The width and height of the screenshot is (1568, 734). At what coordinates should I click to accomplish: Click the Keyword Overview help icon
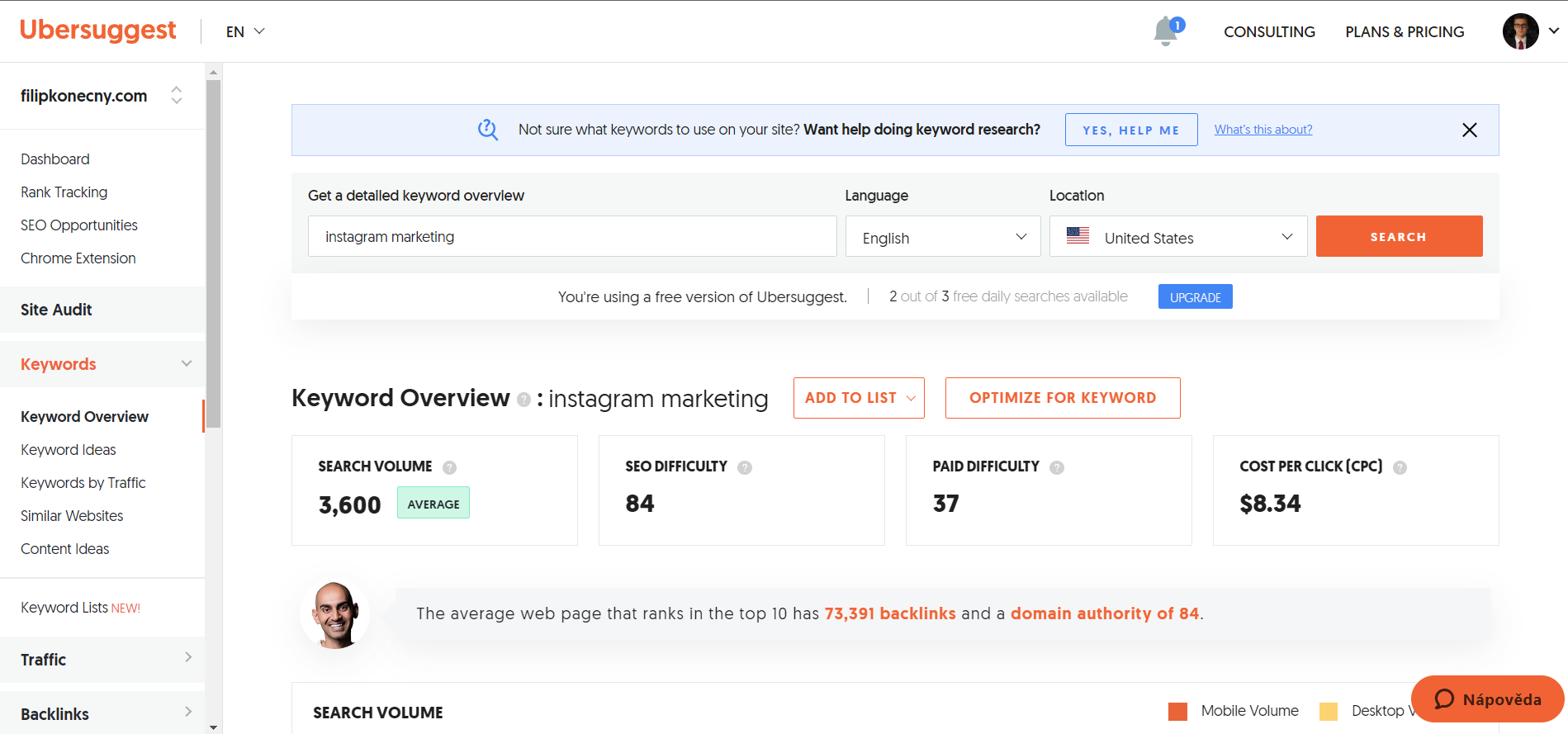pyautogui.click(x=523, y=400)
